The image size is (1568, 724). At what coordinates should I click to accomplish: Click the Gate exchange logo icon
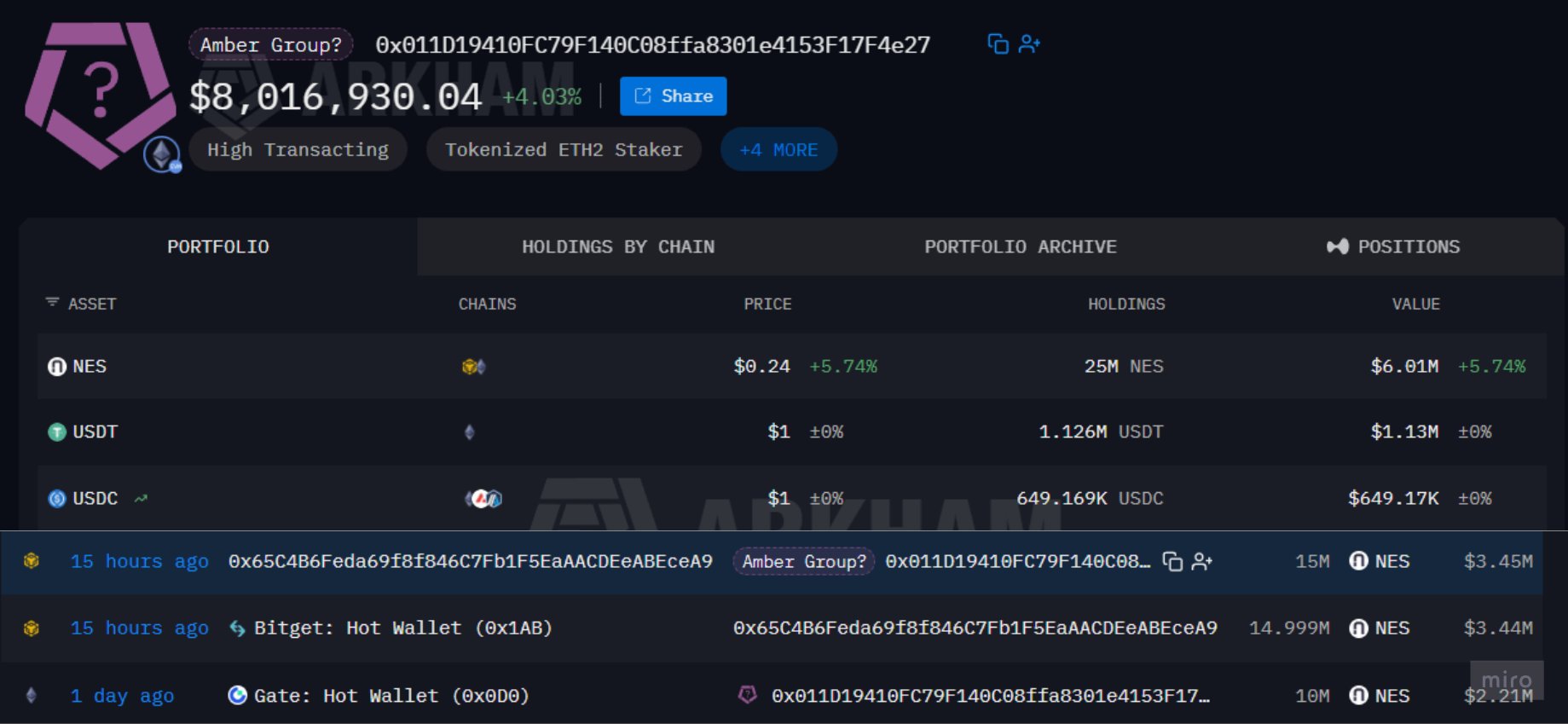pyautogui.click(x=237, y=695)
